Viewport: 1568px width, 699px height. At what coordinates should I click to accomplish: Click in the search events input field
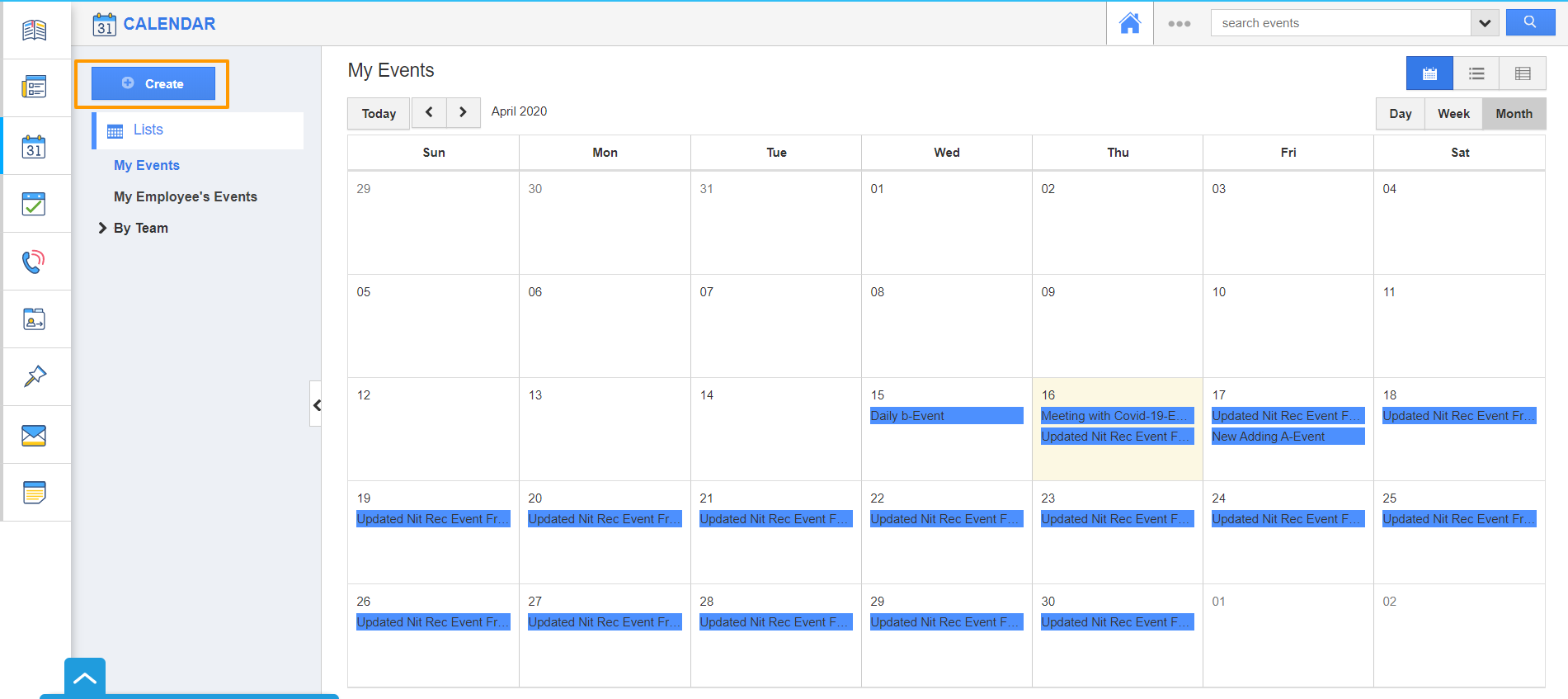(x=1340, y=23)
